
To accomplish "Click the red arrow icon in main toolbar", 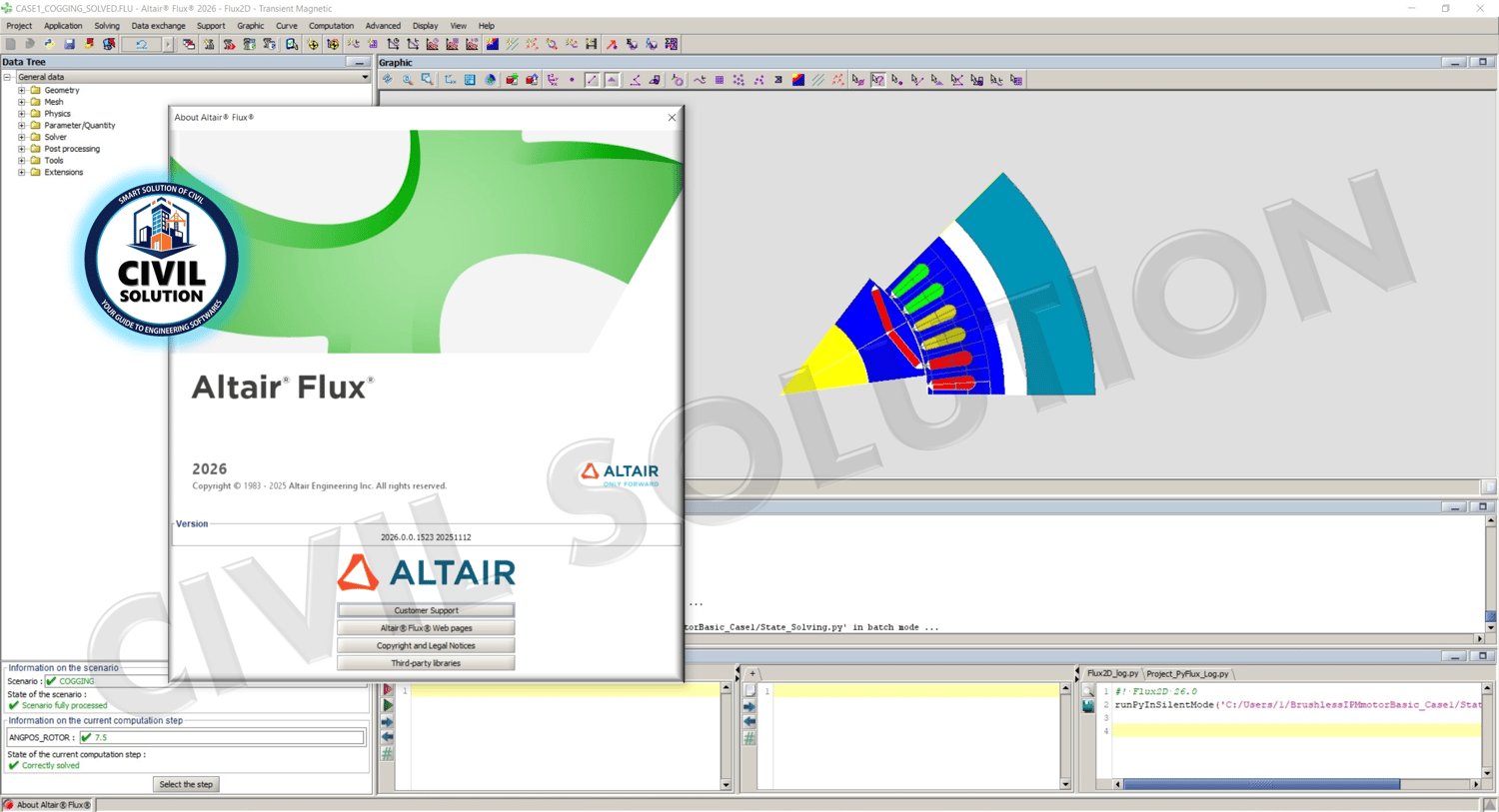I will point(612,44).
